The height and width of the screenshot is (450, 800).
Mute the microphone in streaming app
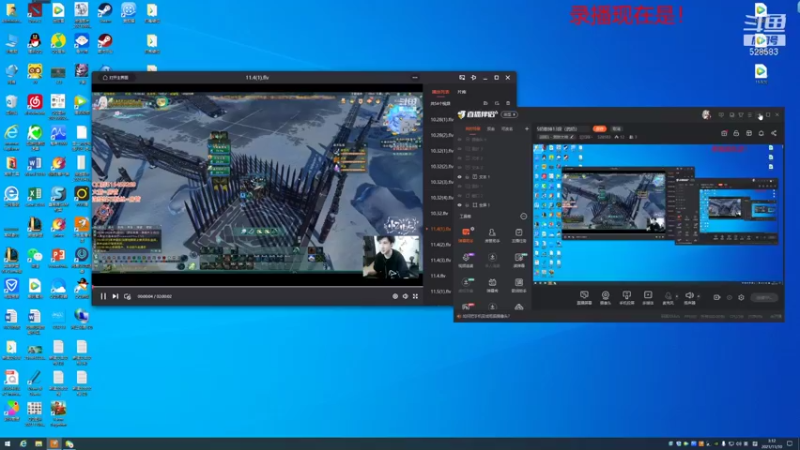click(x=668, y=296)
